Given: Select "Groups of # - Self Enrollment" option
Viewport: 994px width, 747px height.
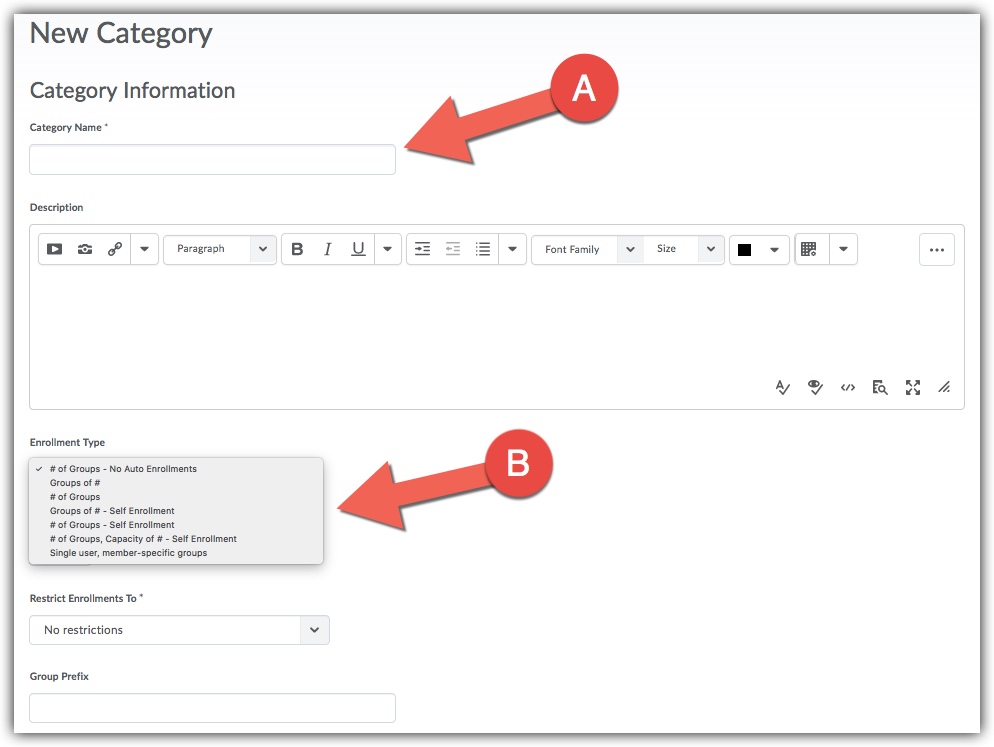Looking at the screenshot, I should [x=112, y=511].
